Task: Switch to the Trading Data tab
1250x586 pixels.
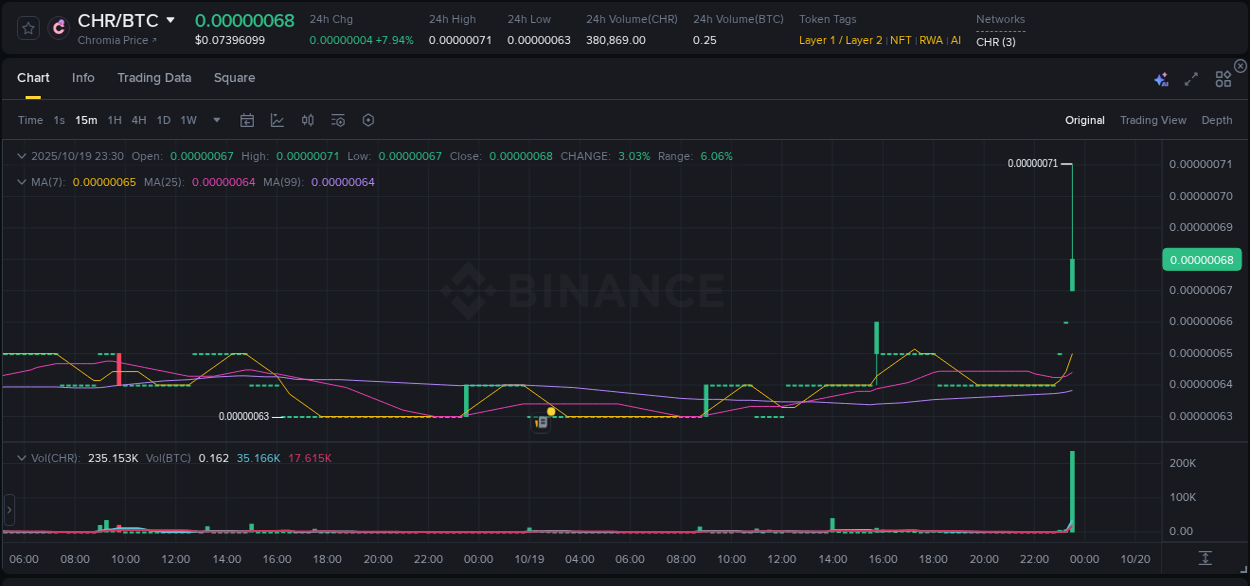Action: [154, 77]
